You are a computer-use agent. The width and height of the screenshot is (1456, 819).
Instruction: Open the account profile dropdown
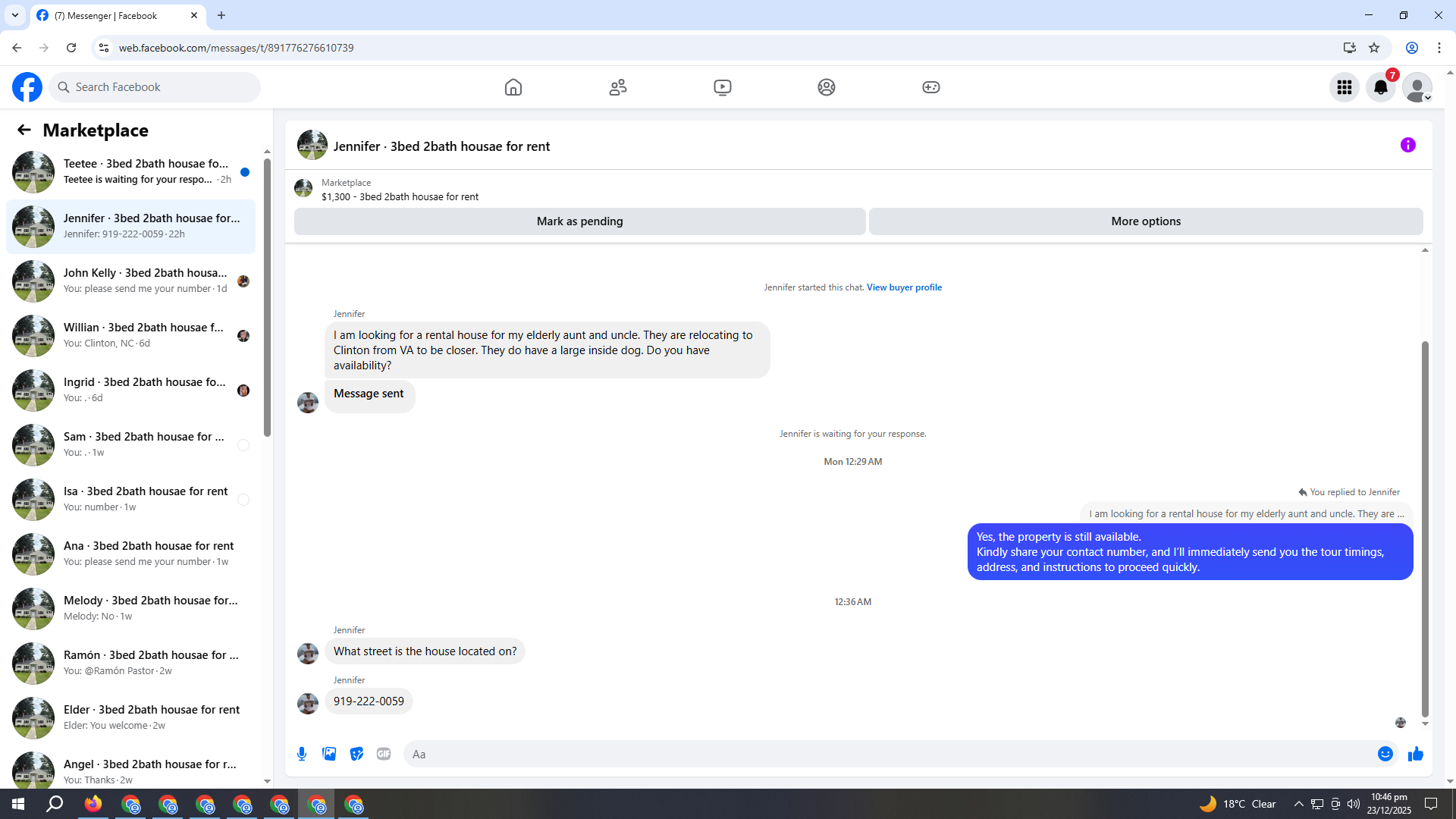[1417, 87]
